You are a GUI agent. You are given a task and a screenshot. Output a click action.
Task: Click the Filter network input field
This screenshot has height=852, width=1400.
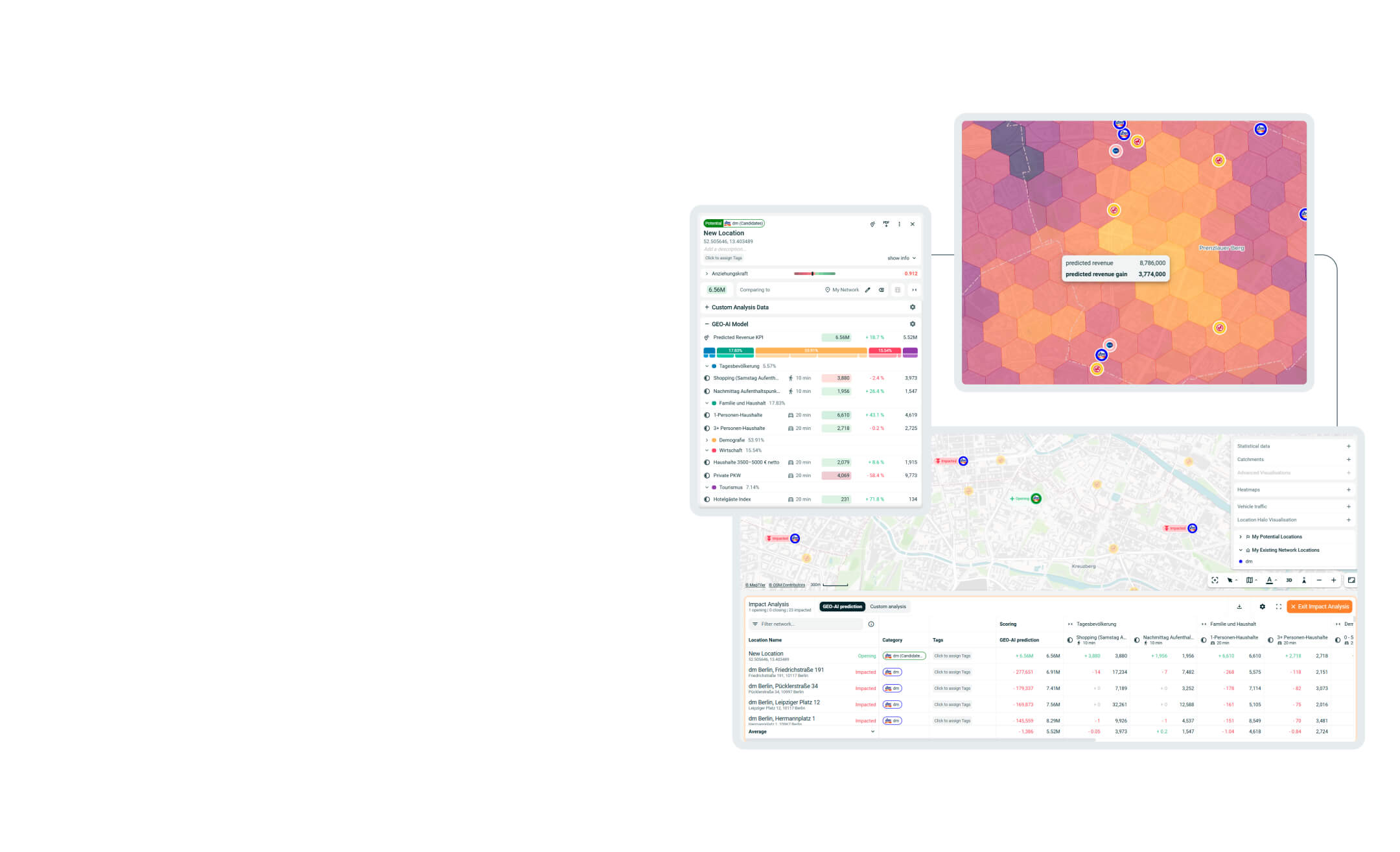pos(806,624)
